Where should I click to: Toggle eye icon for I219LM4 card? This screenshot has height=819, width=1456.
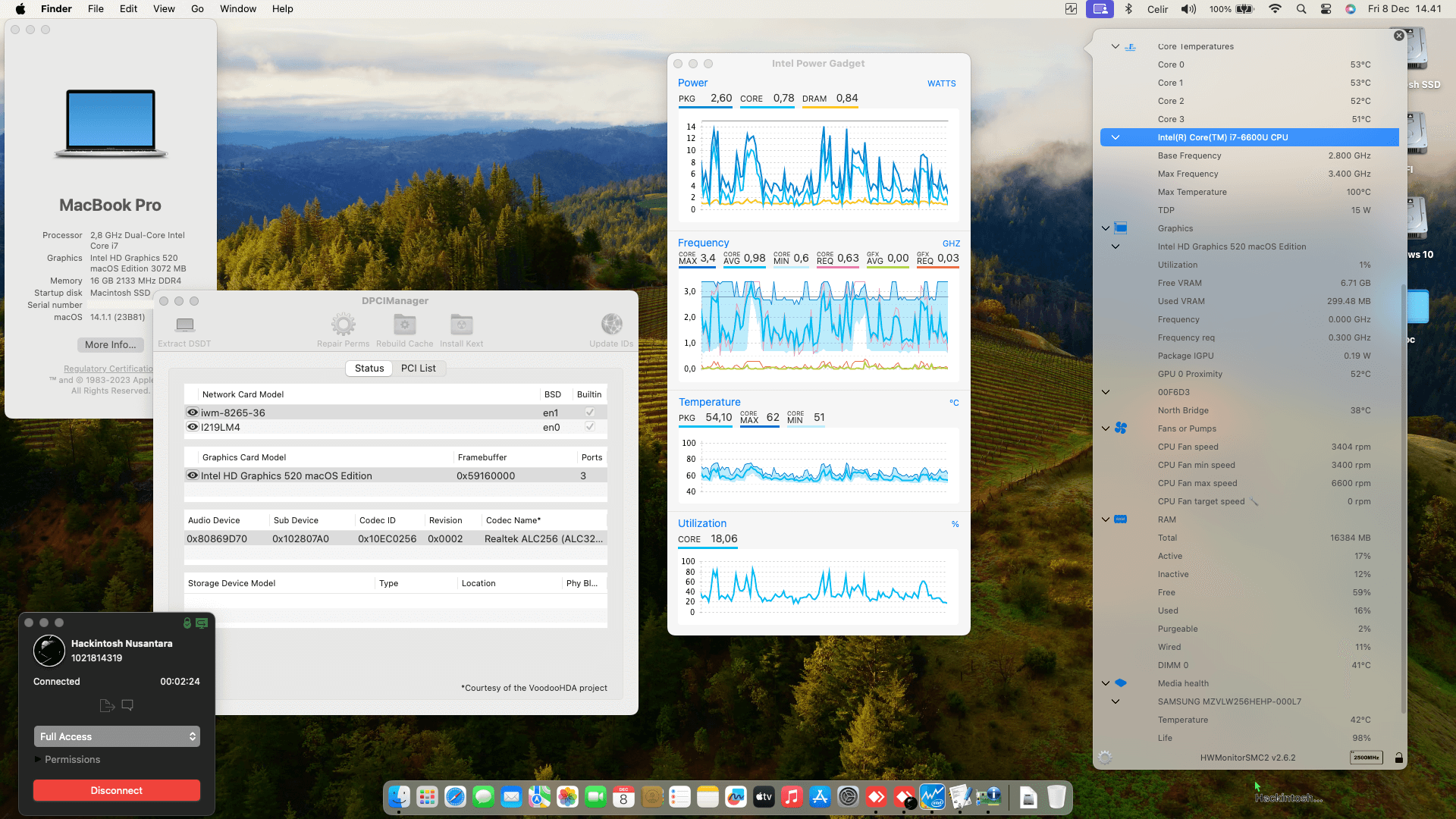coord(193,427)
